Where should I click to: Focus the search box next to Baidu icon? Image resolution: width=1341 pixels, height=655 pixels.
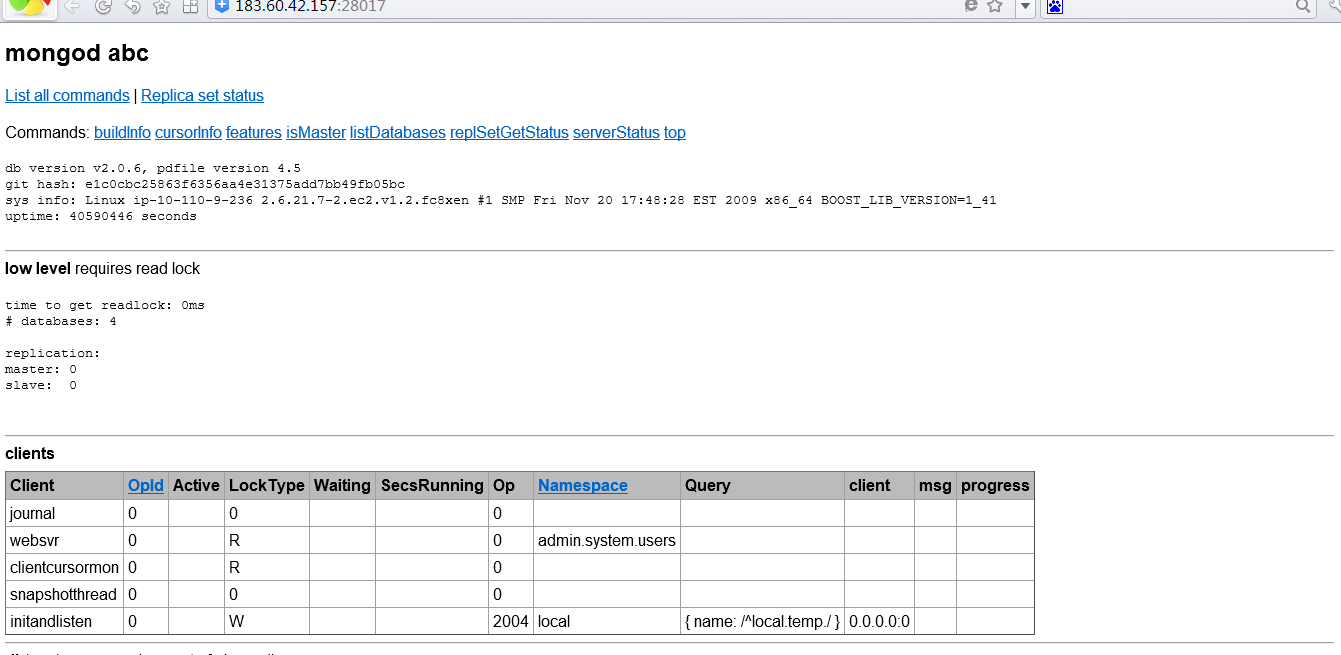pos(1178,6)
